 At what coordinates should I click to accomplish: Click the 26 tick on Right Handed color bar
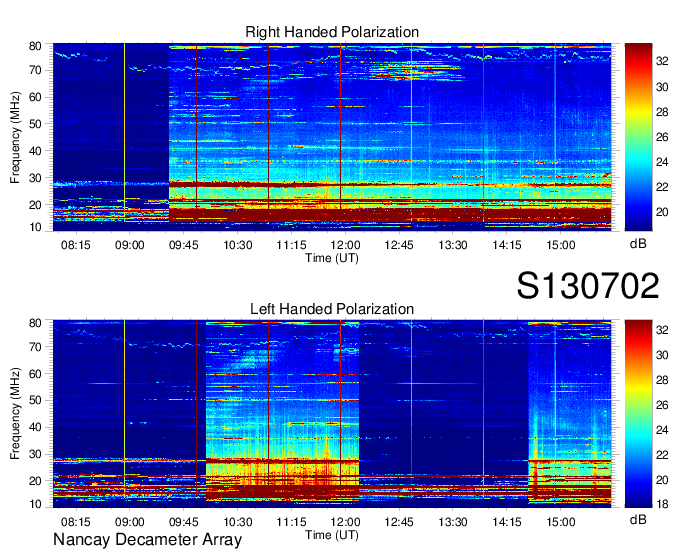[x=662, y=137]
